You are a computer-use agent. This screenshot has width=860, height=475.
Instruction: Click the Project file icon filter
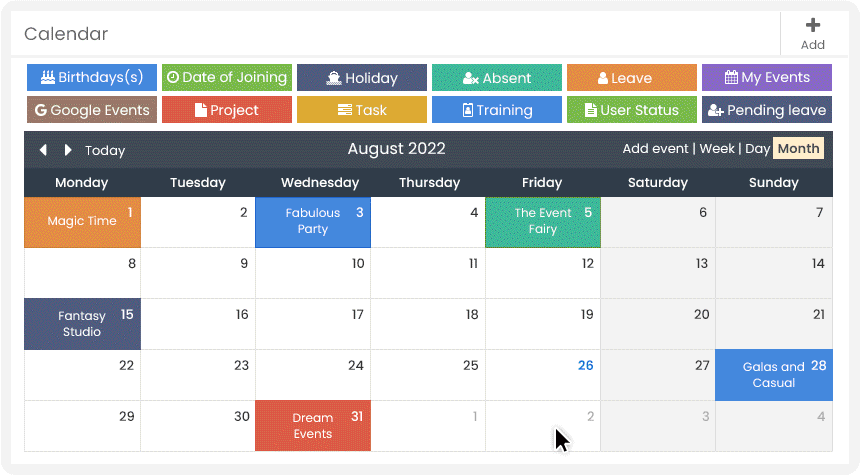point(227,110)
